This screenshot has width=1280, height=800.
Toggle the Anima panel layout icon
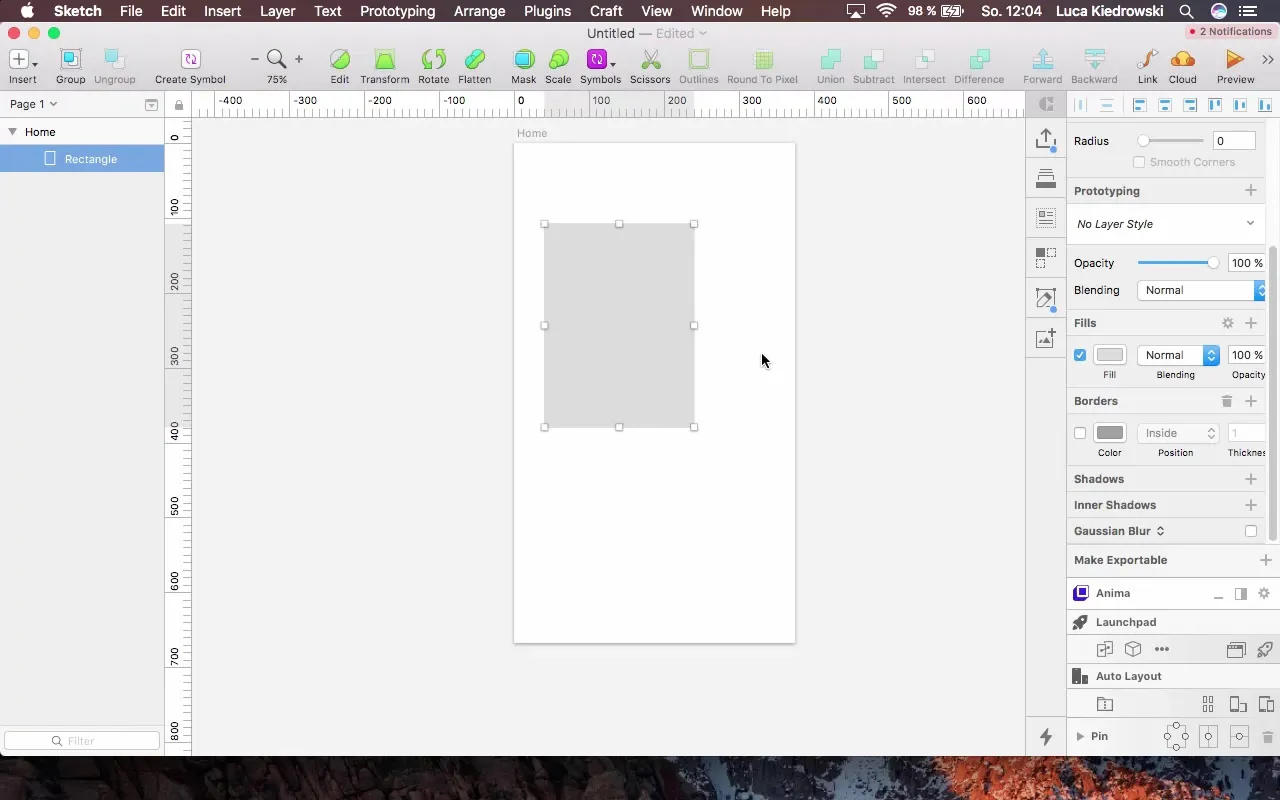[x=1241, y=594]
